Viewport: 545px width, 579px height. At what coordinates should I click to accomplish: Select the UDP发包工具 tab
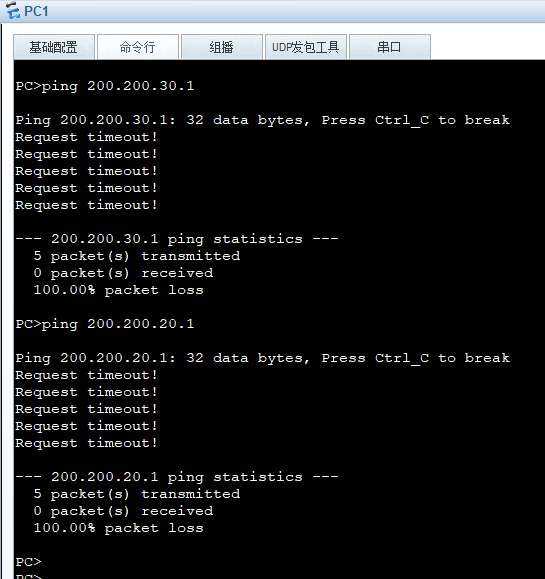click(x=305, y=47)
